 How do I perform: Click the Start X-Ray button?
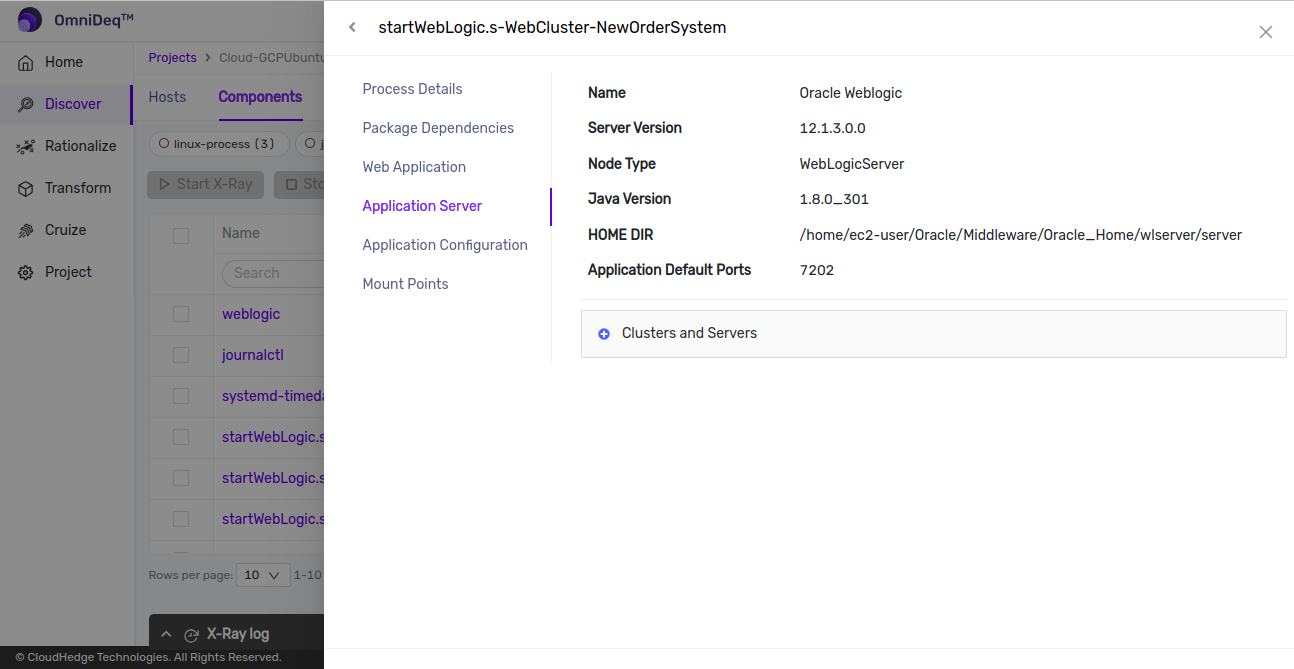pos(206,184)
